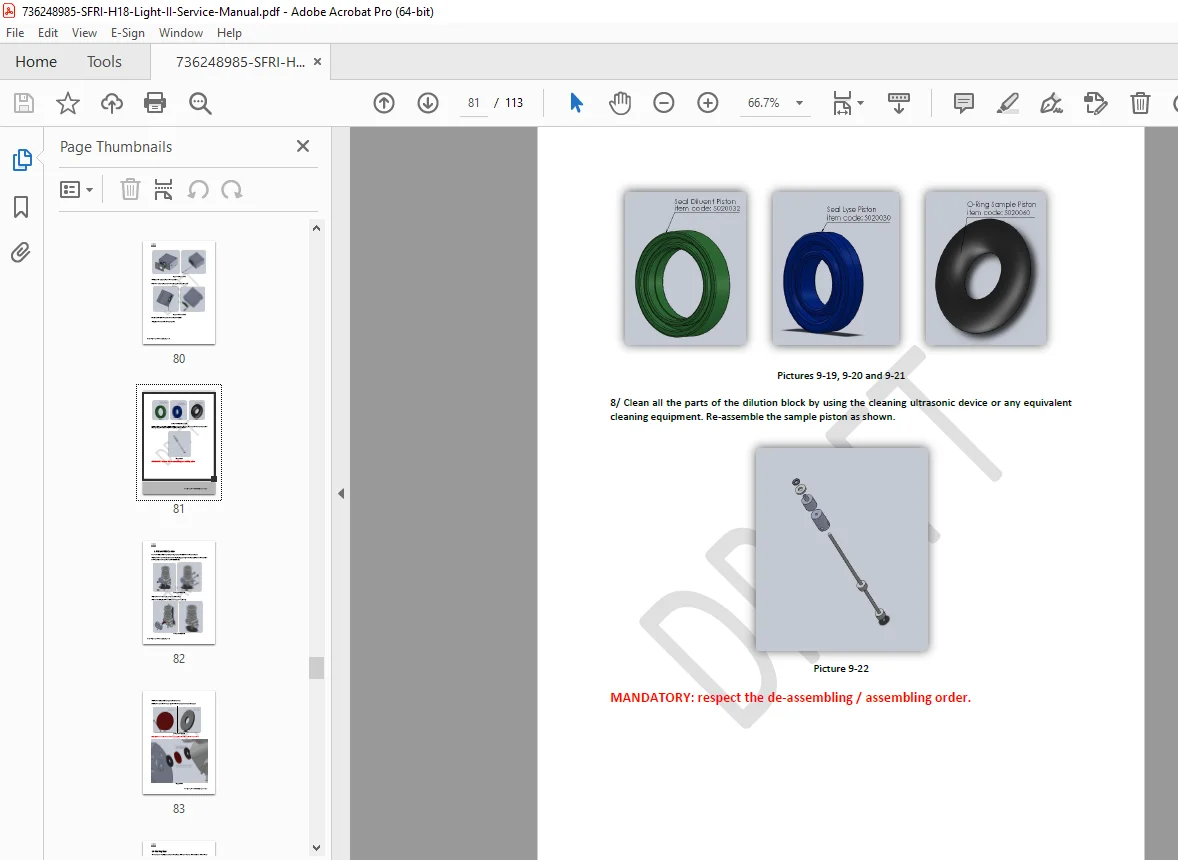Screen dimensions: 1178x860
Task: Activate the Selection arrow tool
Action: point(576,103)
